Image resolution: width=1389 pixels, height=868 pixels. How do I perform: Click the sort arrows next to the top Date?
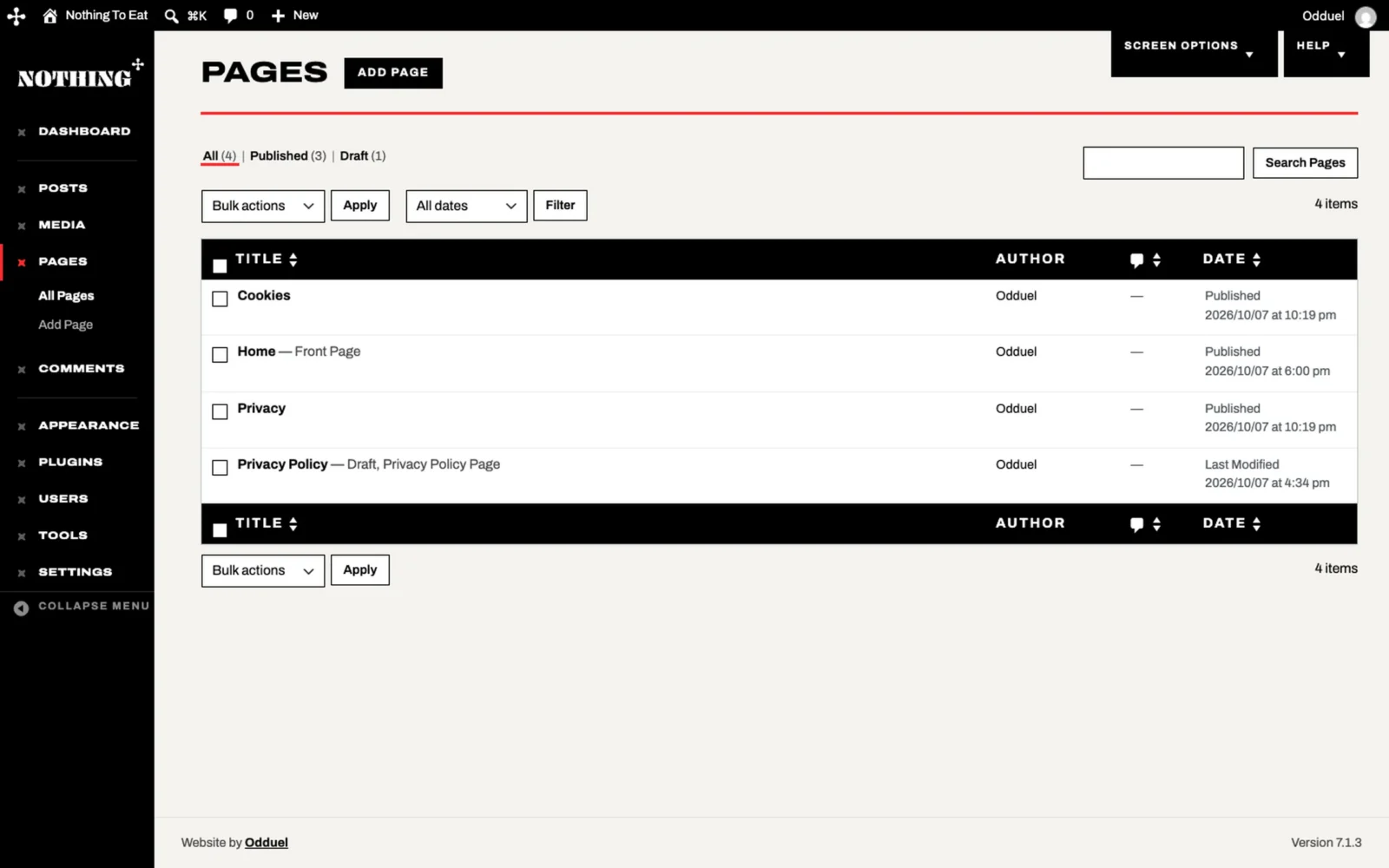tap(1256, 260)
